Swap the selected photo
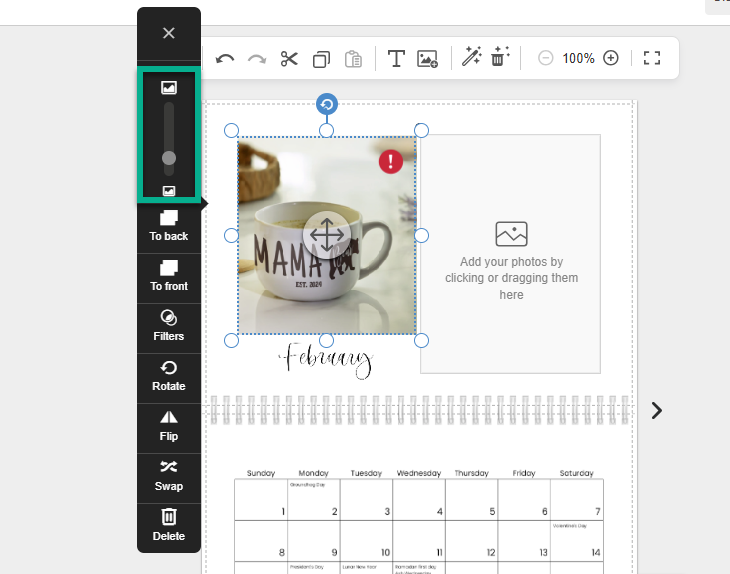730x574 pixels. click(x=169, y=476)
